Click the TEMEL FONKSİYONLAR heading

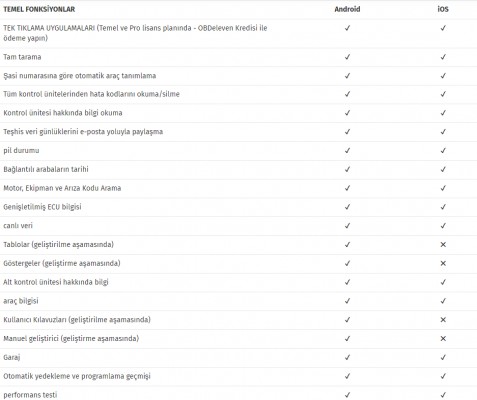pyautogui.click(x=39, y=9)
